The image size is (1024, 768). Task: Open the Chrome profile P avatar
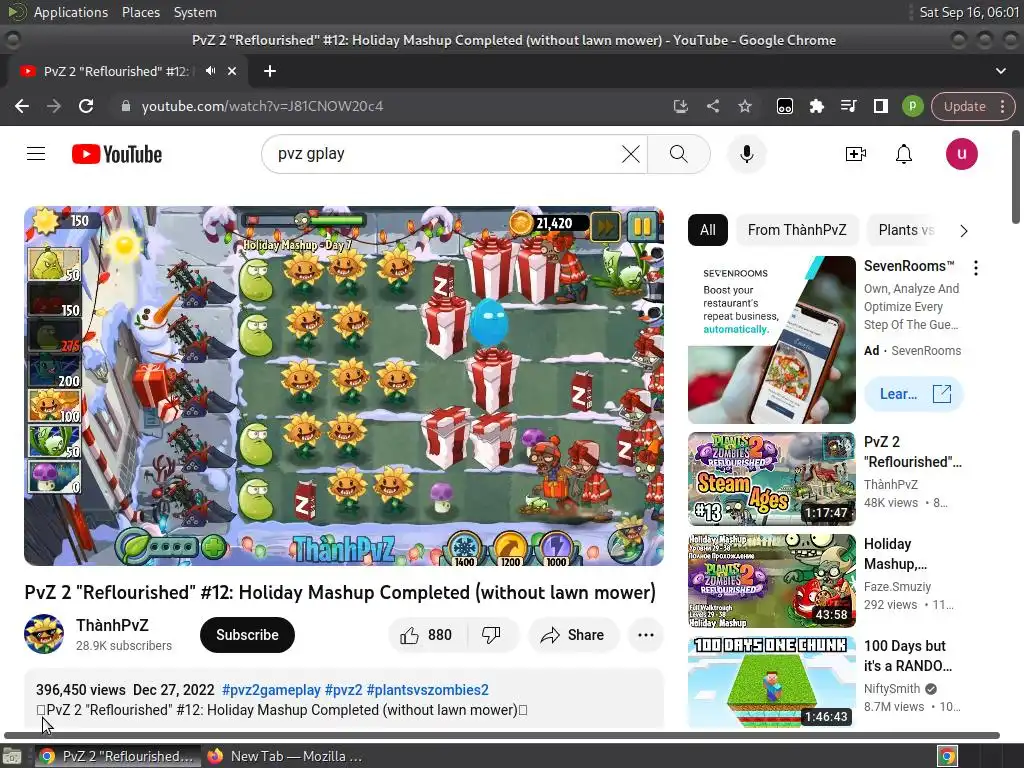(912, 106)
